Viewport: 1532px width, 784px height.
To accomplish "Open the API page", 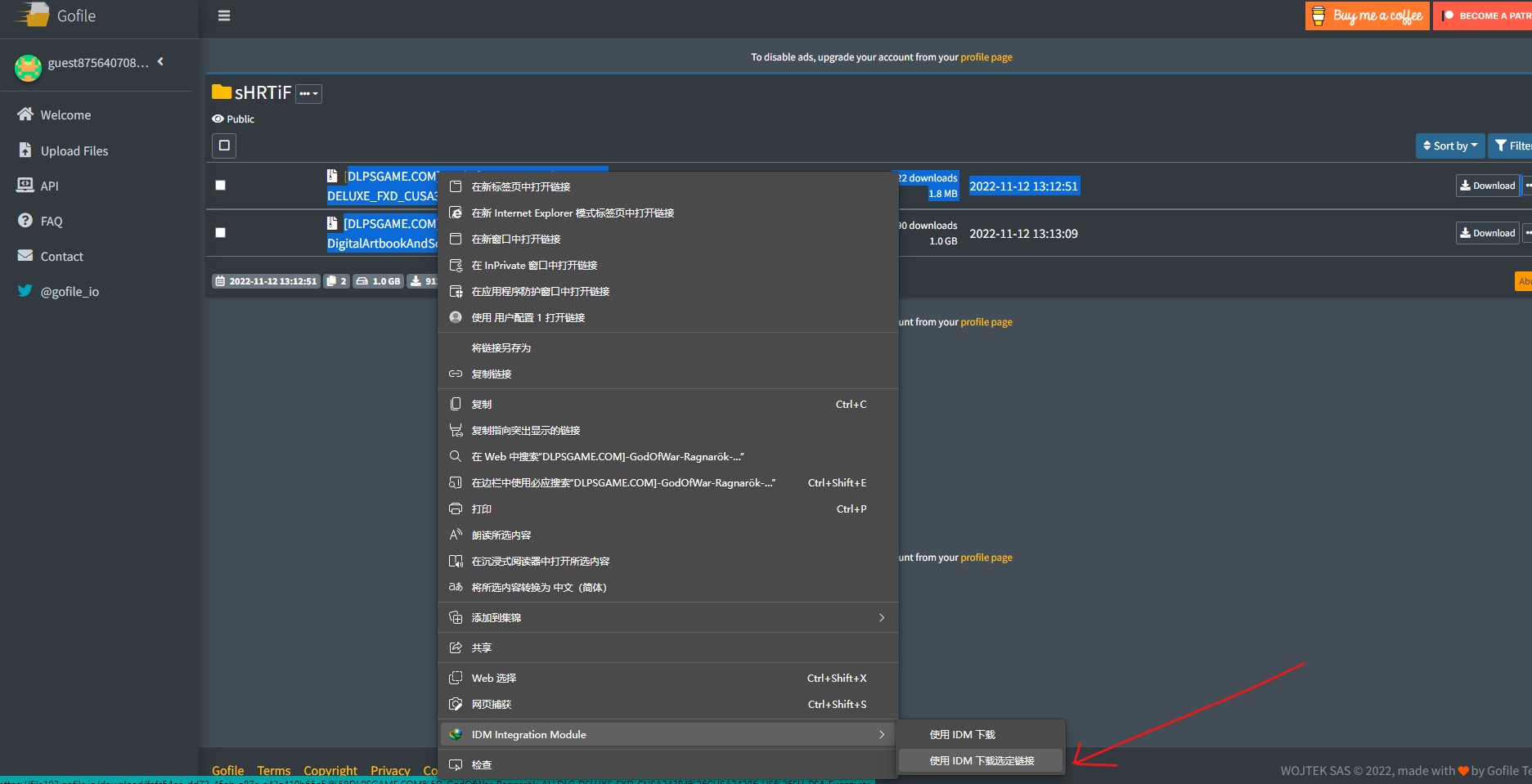I will click(x=50, y=186).
